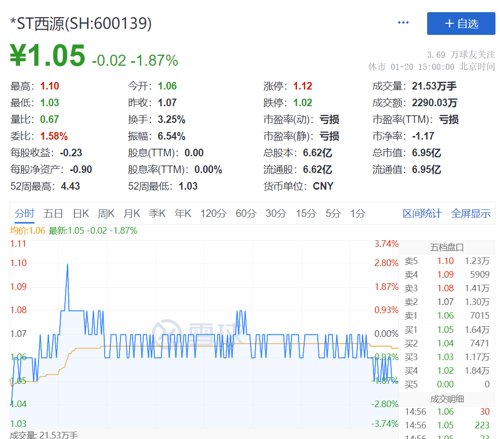This screenshot has width=500, height=439.
Task: Click the 14:56 trade with volume 223
Action: (x=447, y=425)
